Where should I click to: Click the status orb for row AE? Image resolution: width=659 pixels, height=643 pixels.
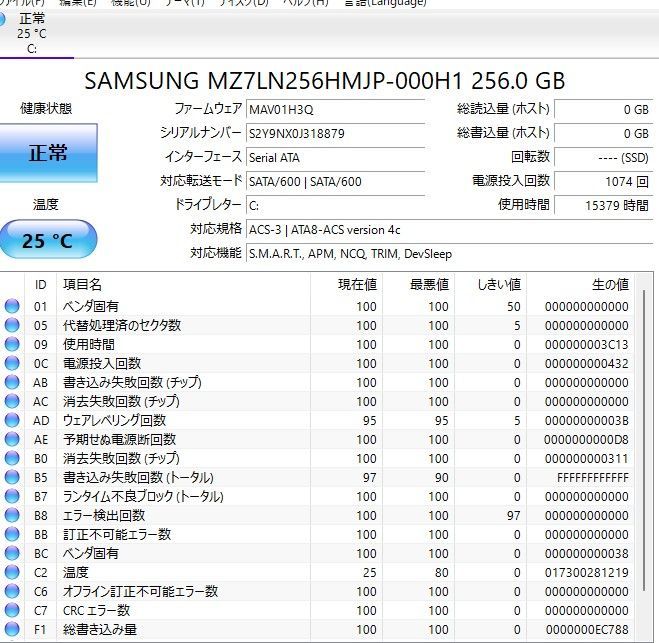point(12,439)
